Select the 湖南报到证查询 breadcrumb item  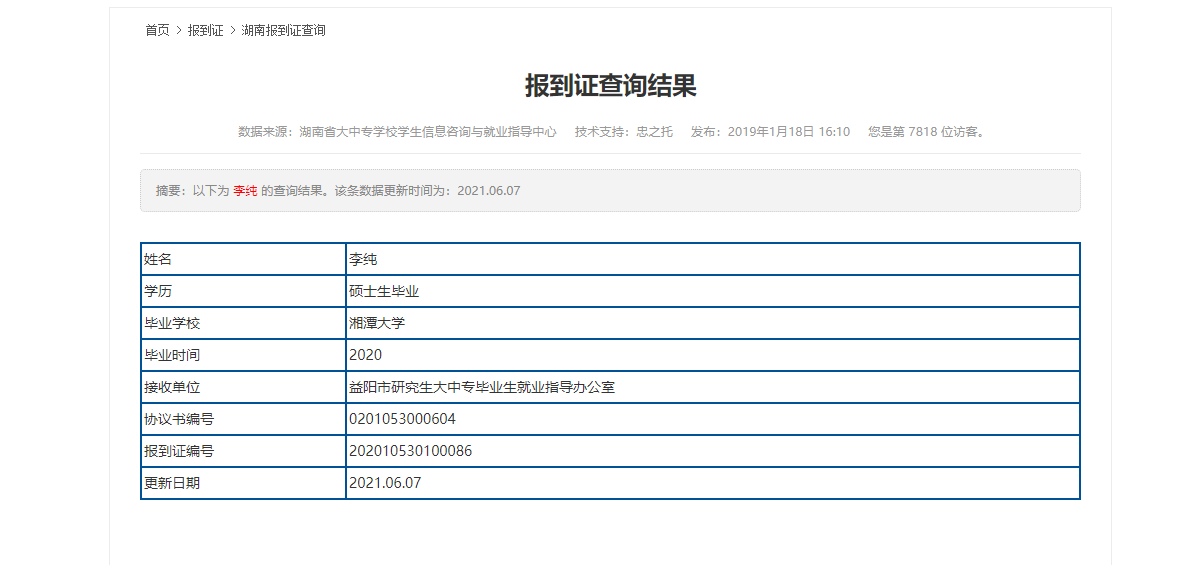(x=283, y=30)
